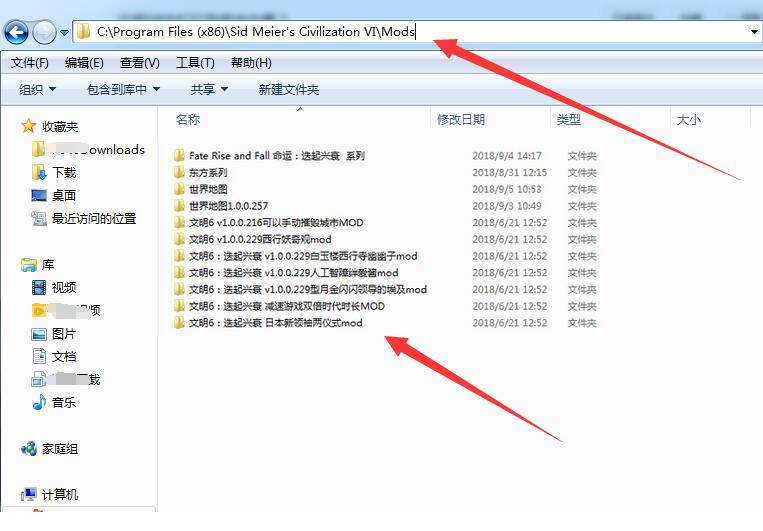Select 桌面 desktop icon in sidebar
This screenshot has height=531, width=763.
(63, 195)
